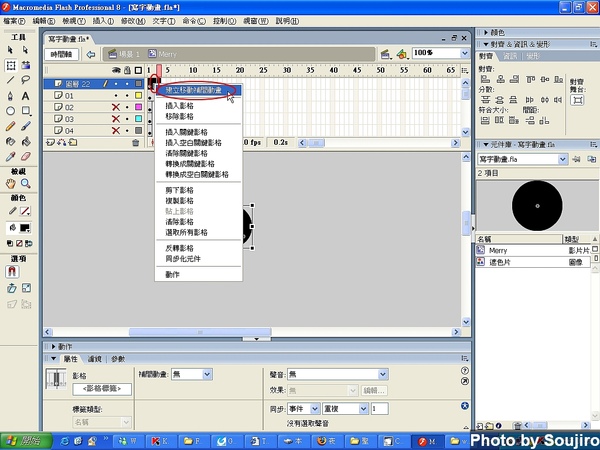Viewport: 600px width, 450px height.
Task: Click the align left edge icon
Action: (x=485, y=79)
